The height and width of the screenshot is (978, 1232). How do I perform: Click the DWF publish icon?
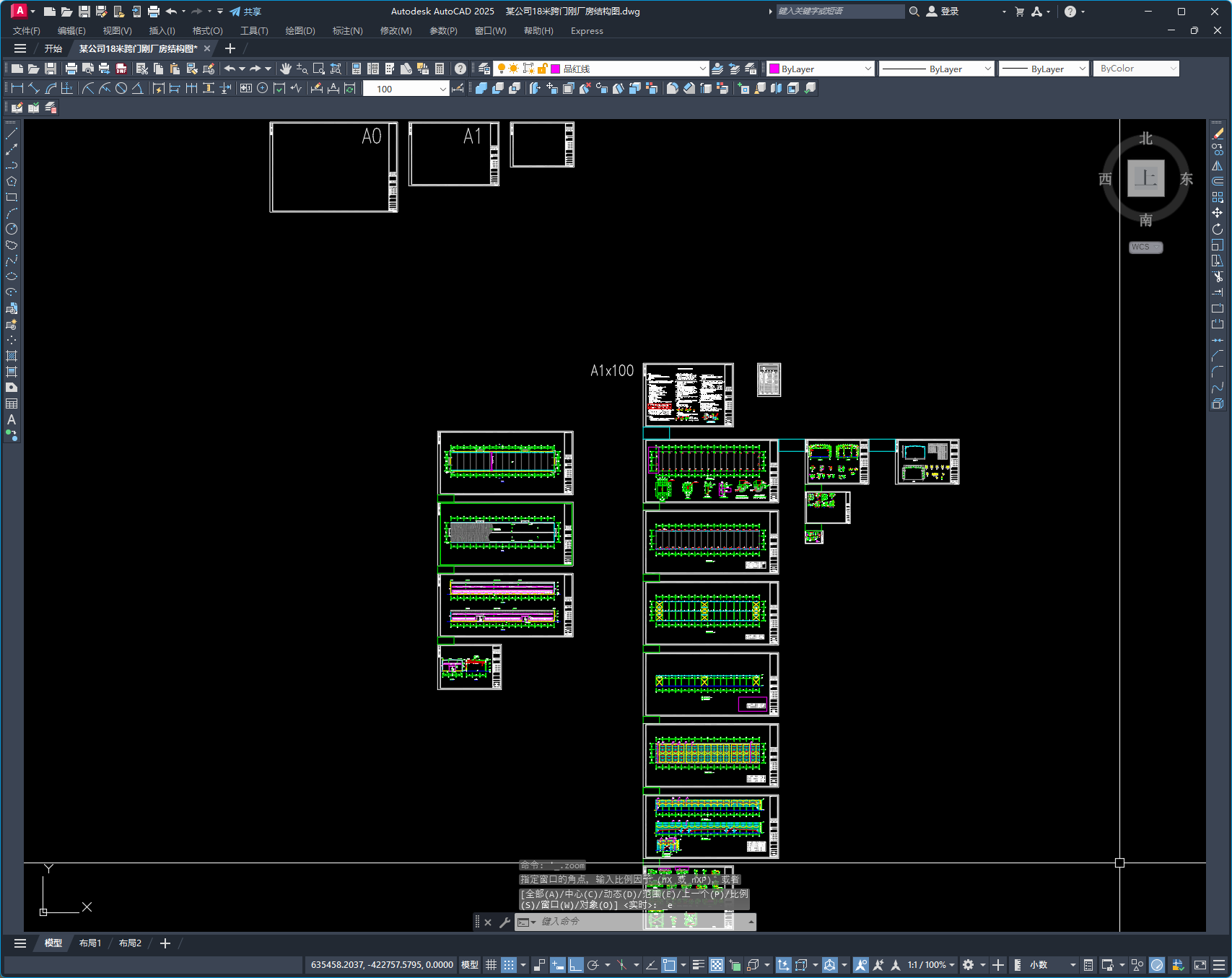coord(121,69)
